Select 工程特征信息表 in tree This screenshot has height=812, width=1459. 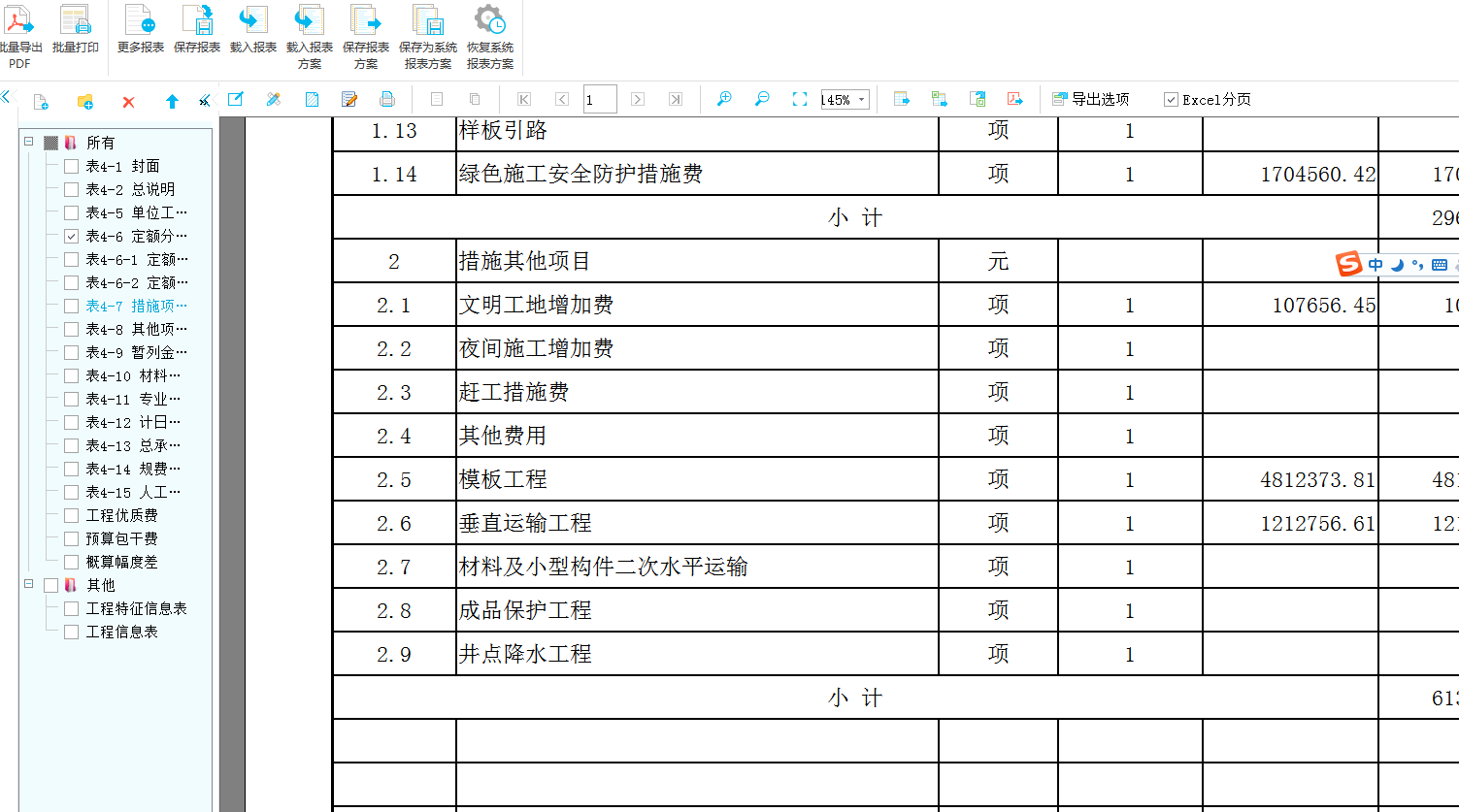pyautogui.click(x=136, y=608)
